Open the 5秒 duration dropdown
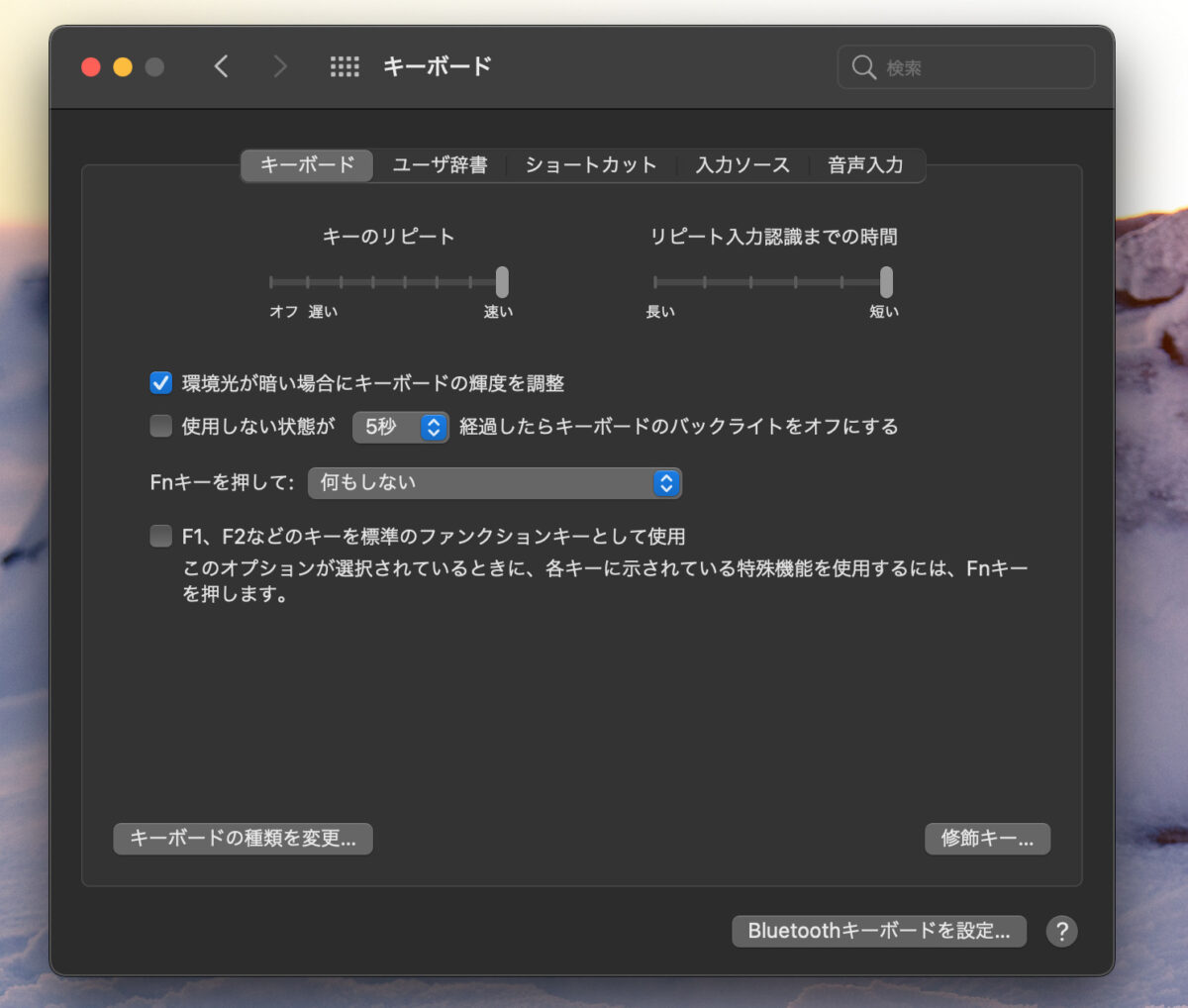Screen dimensions: 1188x1008 pyautogui.click(x=401, y=427)
